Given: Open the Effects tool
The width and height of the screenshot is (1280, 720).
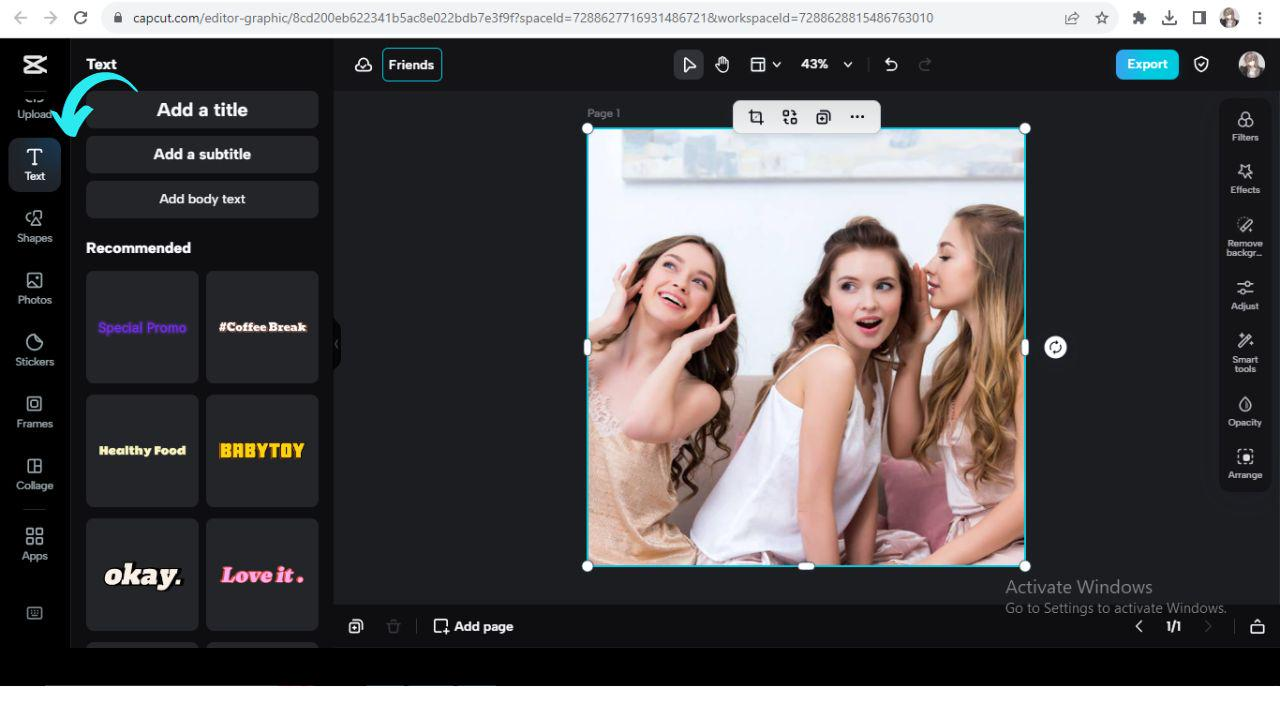Looking at the screenshot, I should [1244, 178].
